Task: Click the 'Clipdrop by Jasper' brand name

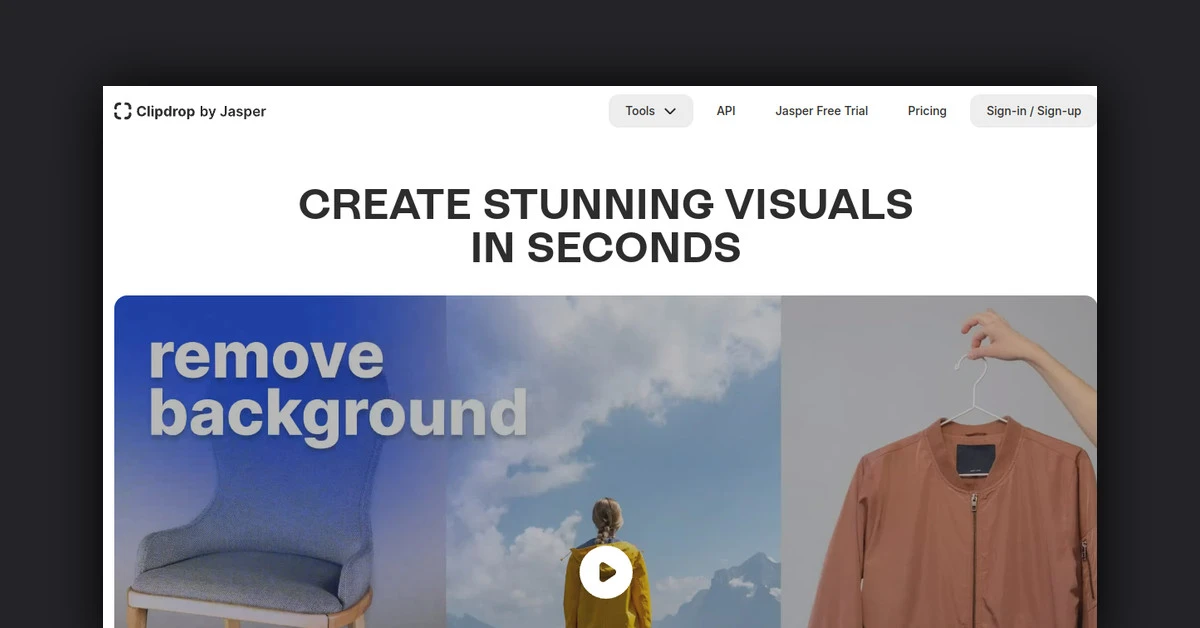Action: [x=201, y=111]
